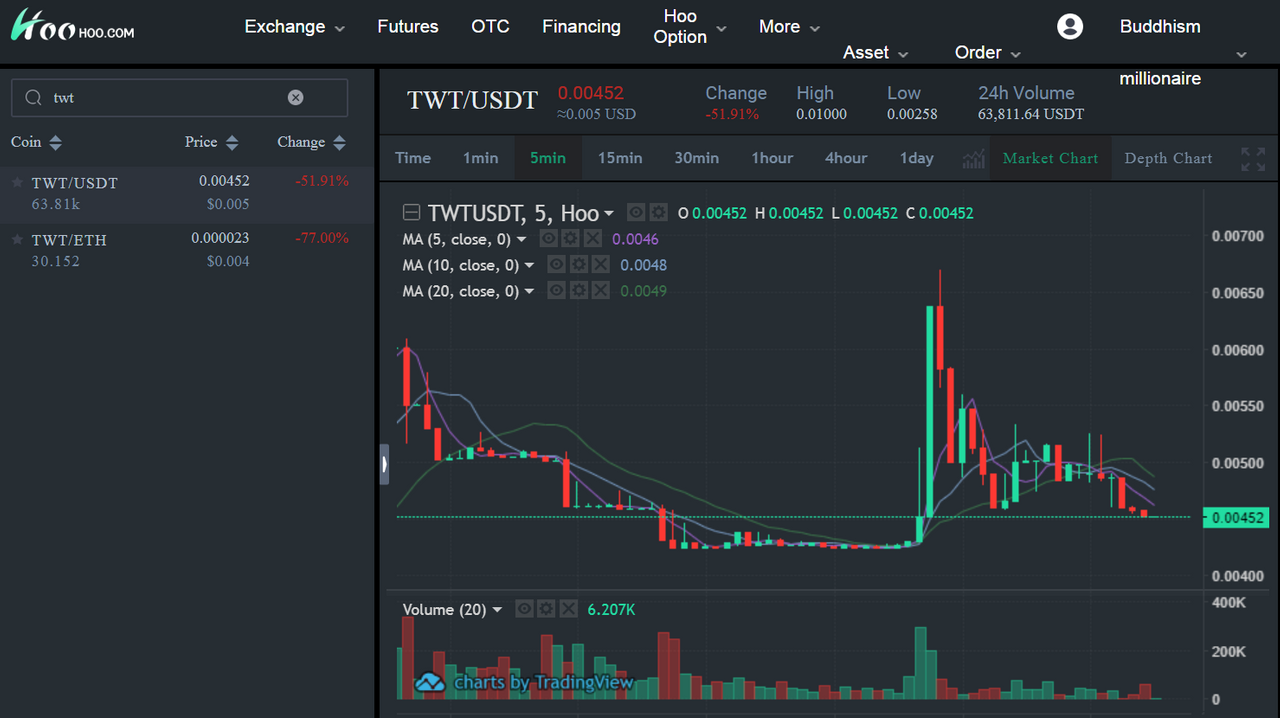1280x718 pixels.
Task: Open MA 5 settings gear
Action: point(570,239)
